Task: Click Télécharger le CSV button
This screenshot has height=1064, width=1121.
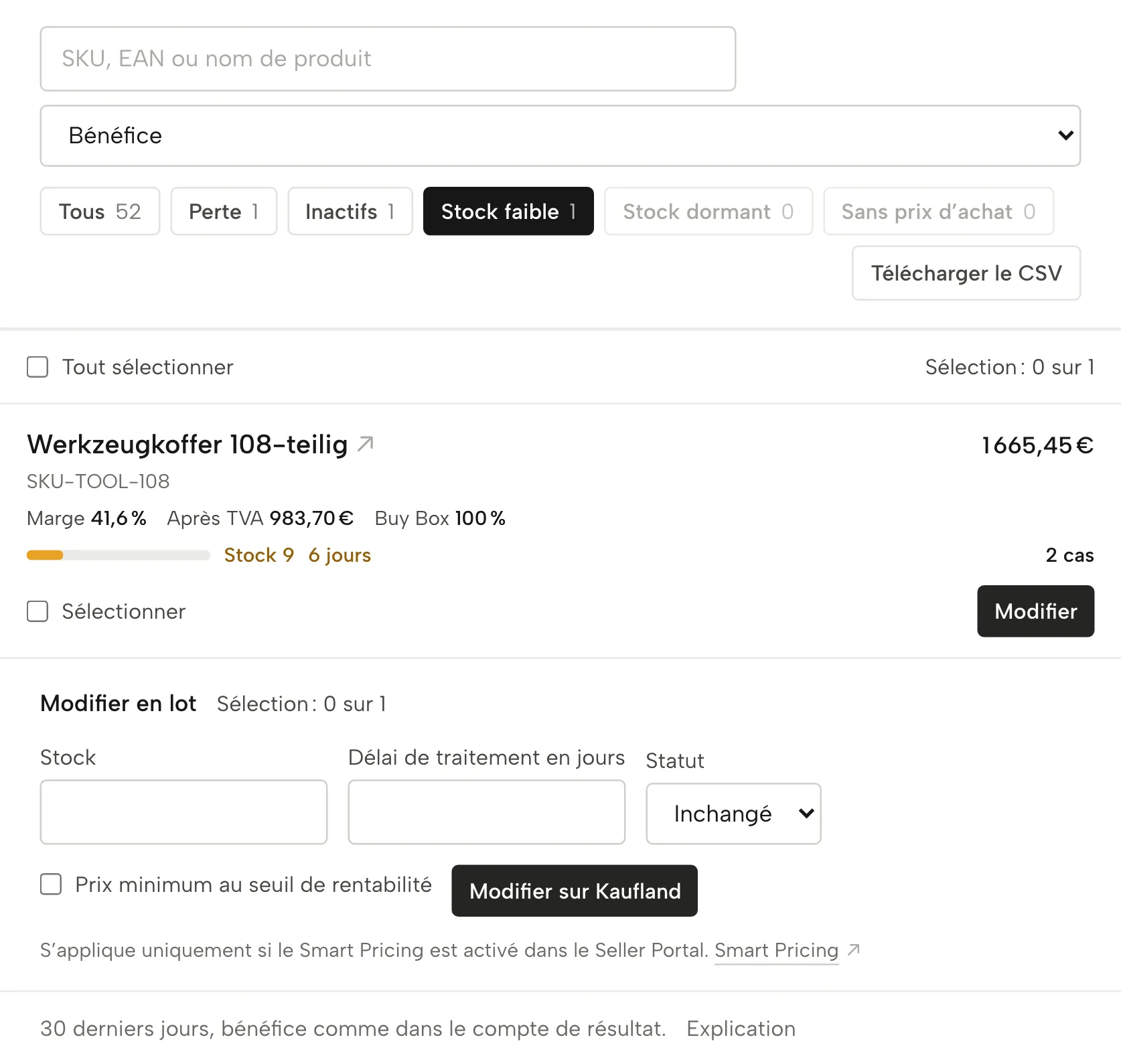Action: 966,273
